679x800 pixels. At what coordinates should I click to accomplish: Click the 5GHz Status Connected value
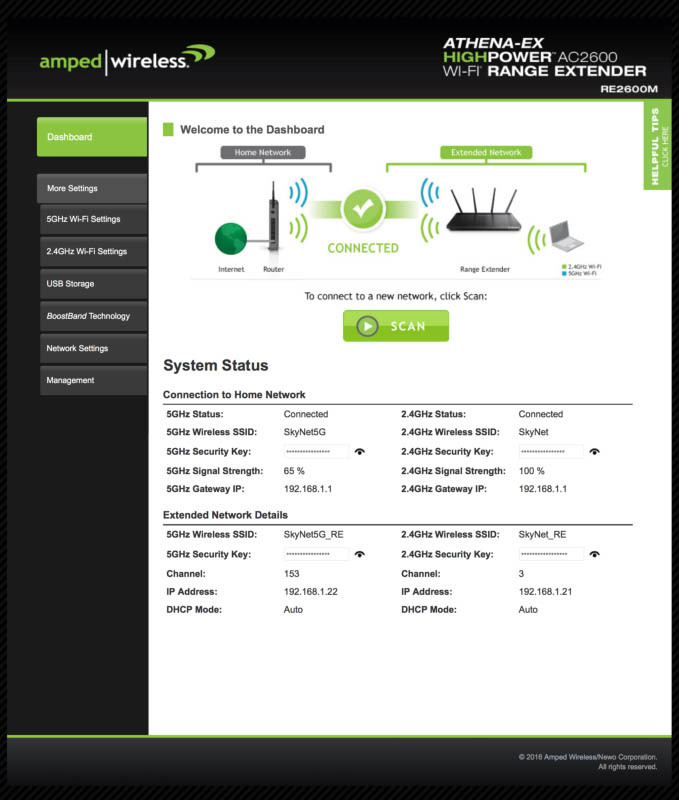pos(306,414)
